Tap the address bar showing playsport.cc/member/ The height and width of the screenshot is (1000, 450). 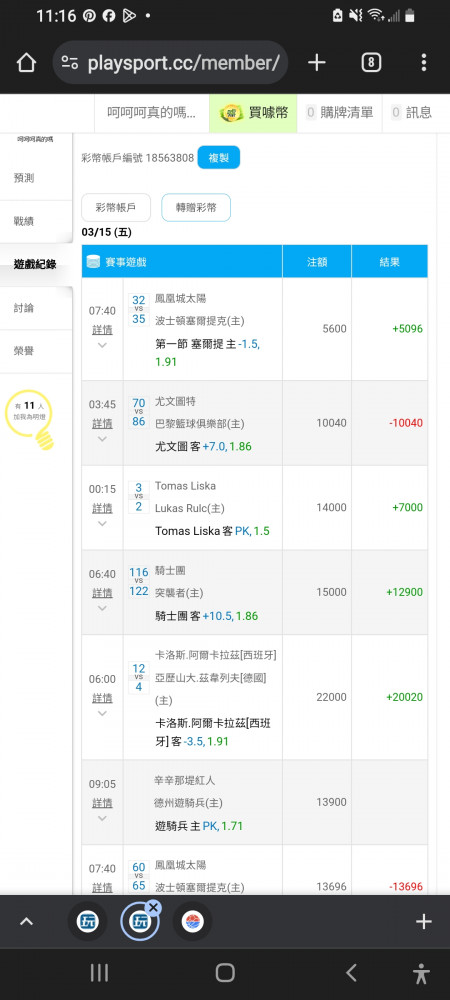(x=170, y=62)
